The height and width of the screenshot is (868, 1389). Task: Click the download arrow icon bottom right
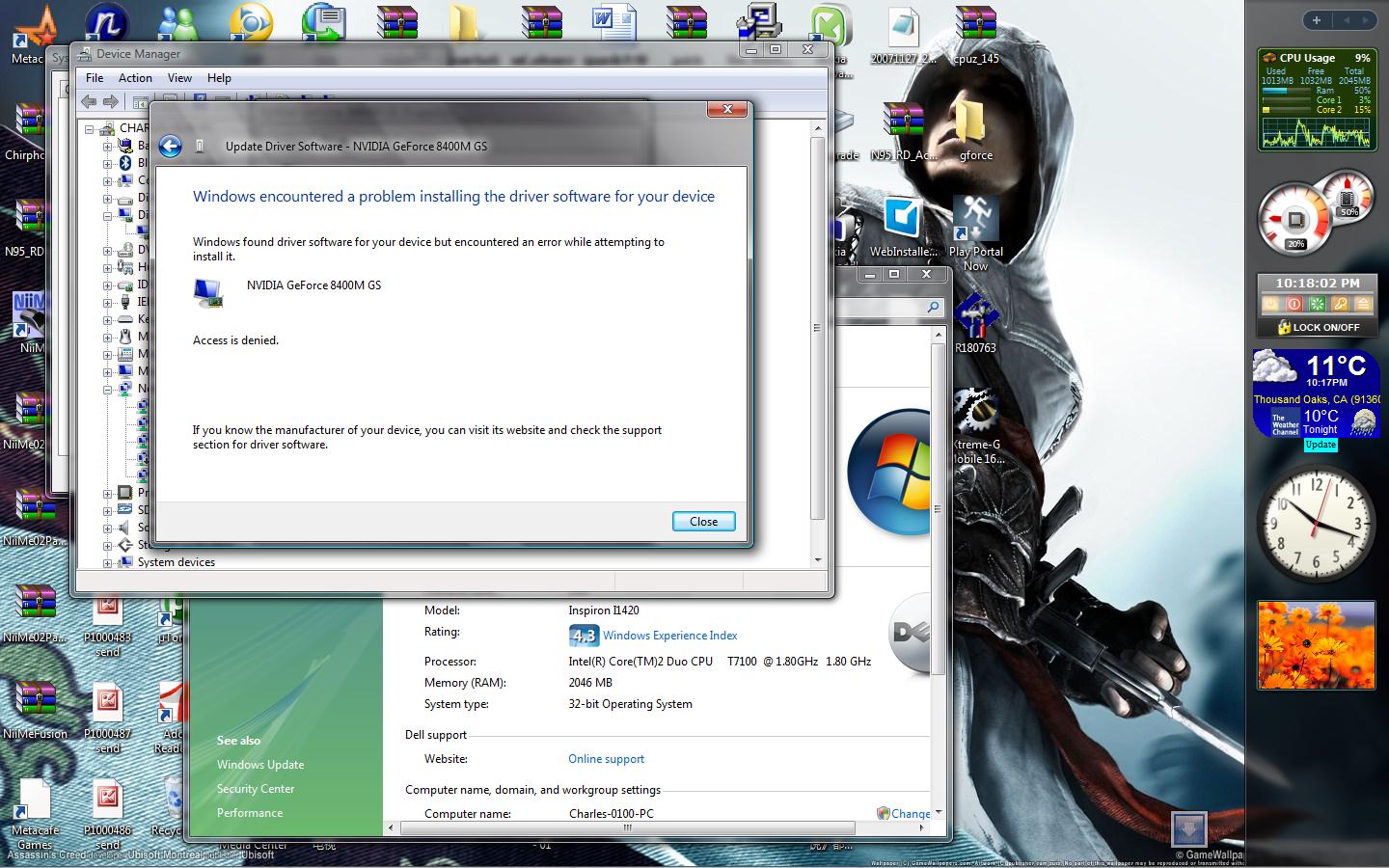click(1188, 828)
